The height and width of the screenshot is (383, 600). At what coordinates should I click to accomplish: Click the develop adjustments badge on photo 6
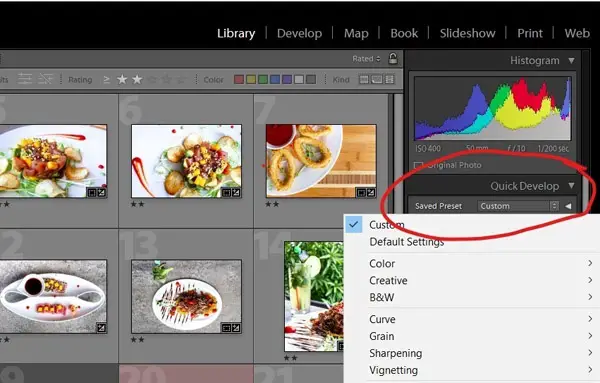pos(236,192)
